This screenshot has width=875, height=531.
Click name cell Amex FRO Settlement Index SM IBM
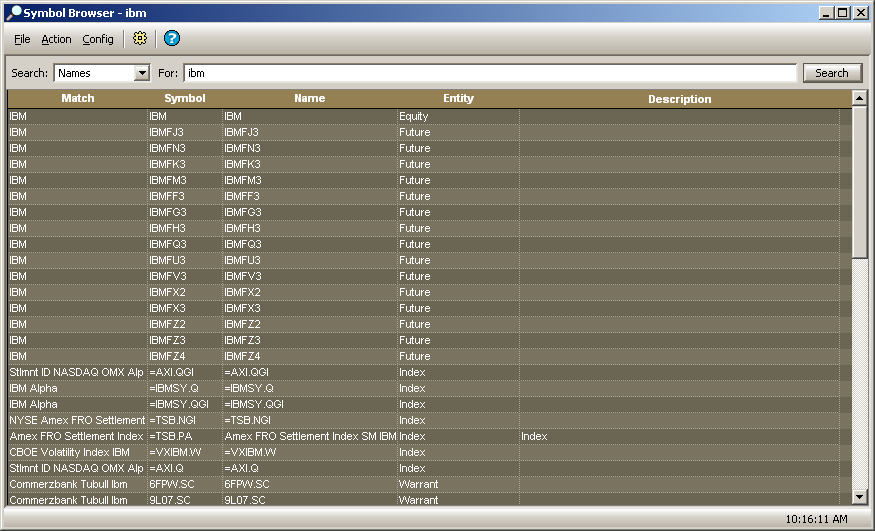[x=310, y=436]
